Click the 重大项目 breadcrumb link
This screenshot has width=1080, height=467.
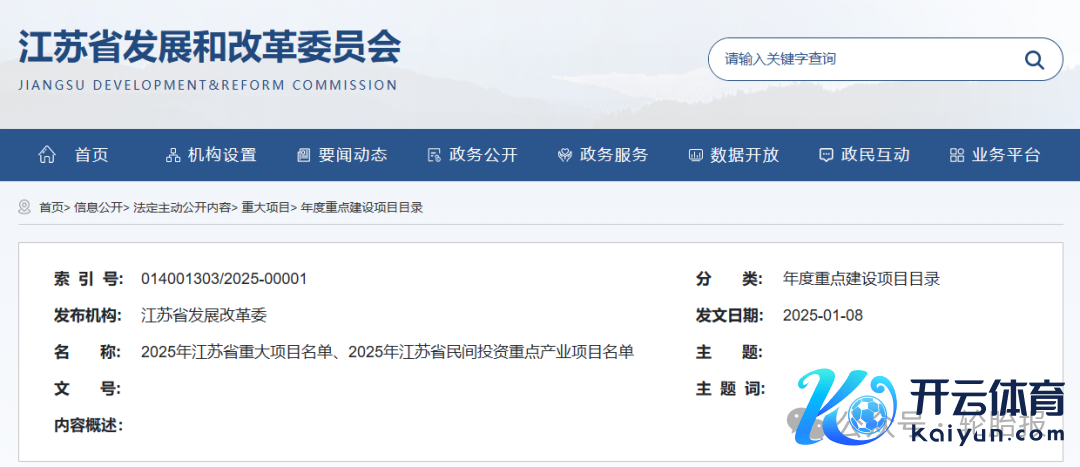click(265, 208)
